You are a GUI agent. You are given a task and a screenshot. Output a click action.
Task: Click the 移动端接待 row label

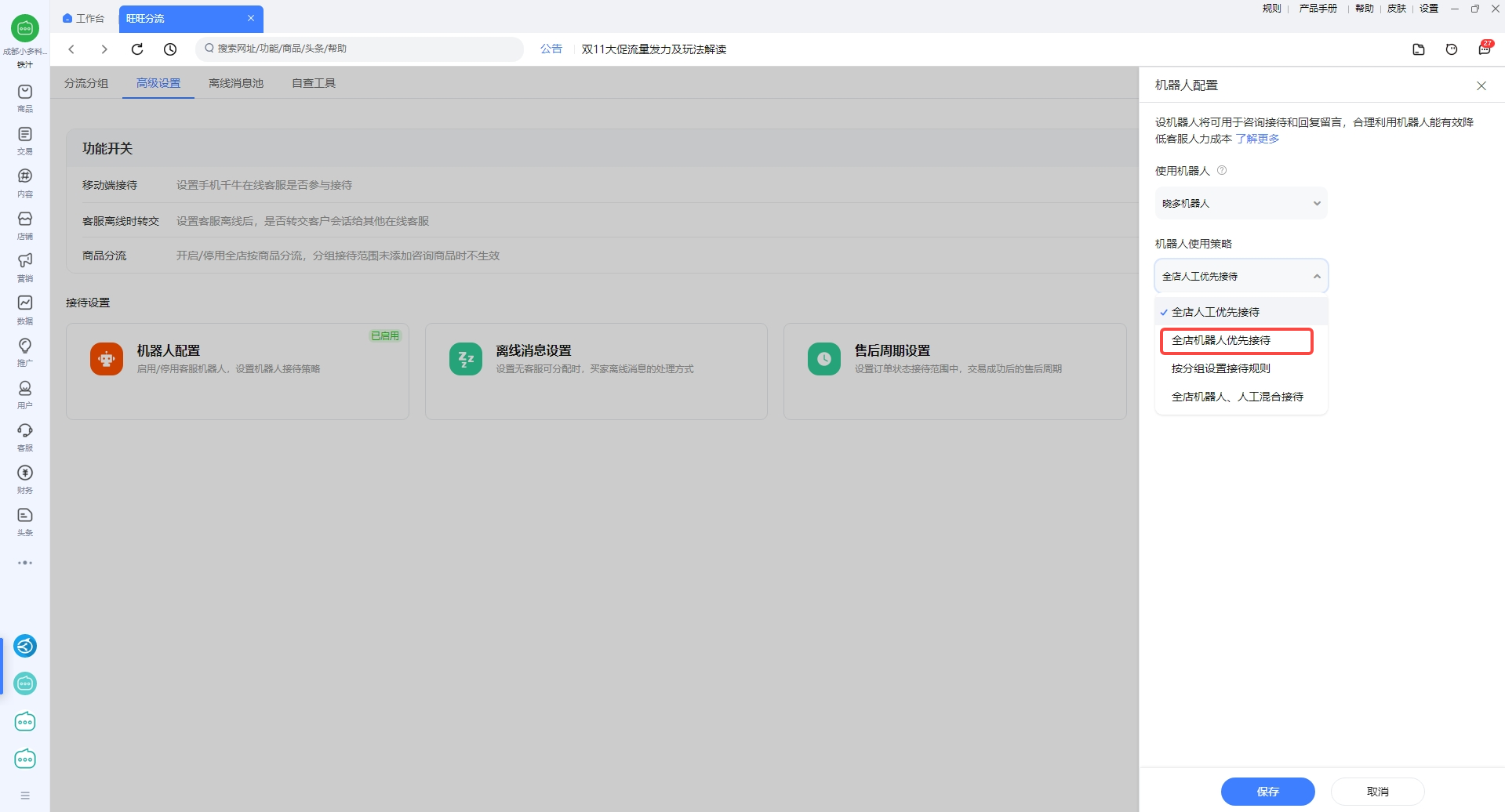coord(110,185)
